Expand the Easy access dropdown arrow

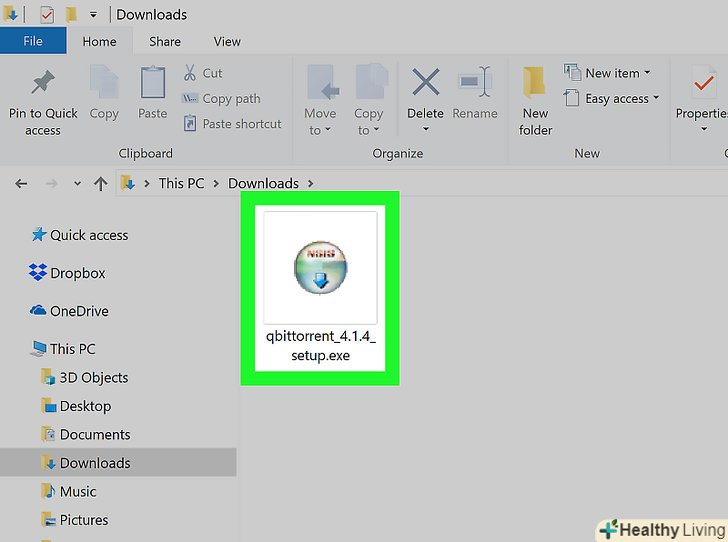[x=656, y=98]
